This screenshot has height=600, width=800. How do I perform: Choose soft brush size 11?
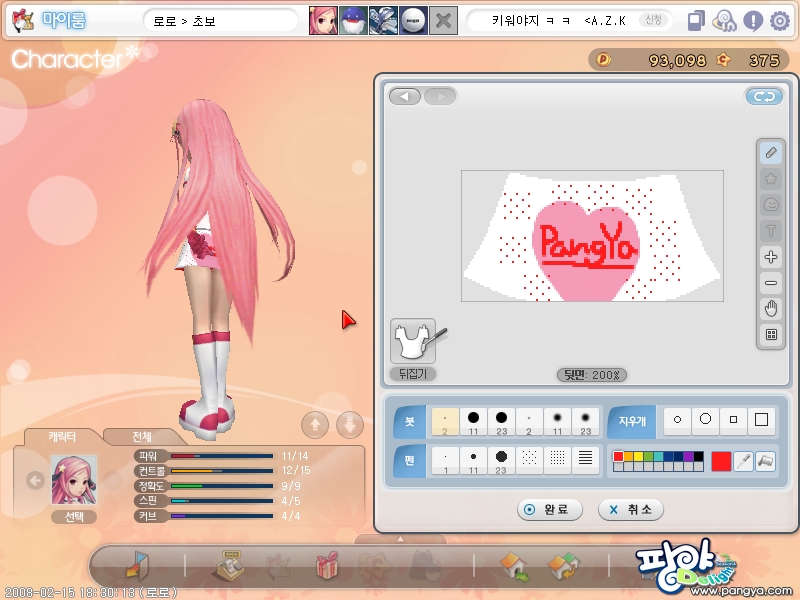[557, 421]
